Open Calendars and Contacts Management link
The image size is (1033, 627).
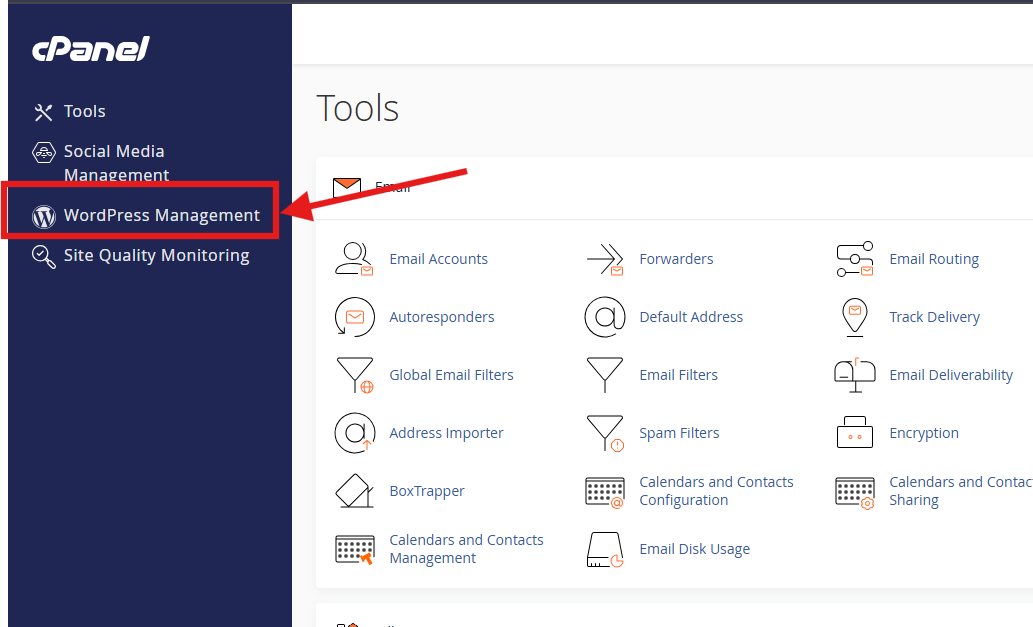[x=466, y=549]
